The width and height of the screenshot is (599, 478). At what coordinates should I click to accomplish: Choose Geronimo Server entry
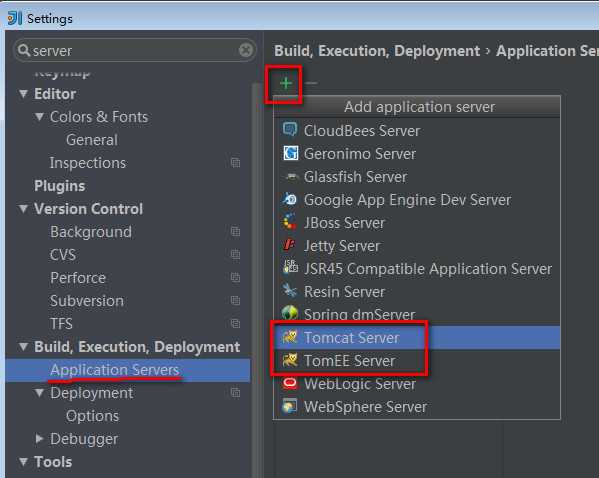point(417,154)
